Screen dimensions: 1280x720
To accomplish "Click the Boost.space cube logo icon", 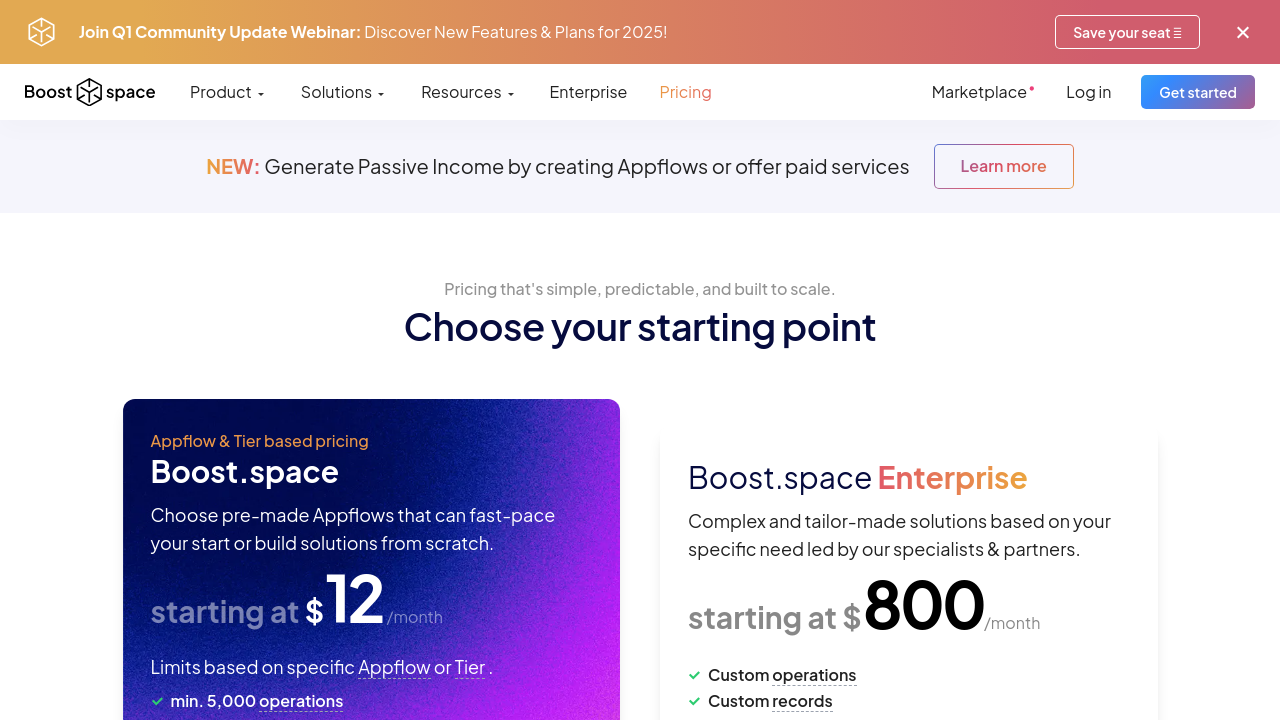I will pos(89,92).
